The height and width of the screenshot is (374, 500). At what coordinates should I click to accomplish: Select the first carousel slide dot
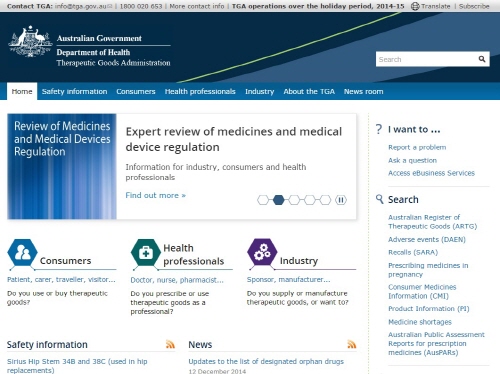pyautogui.click(x=263, y=200)
